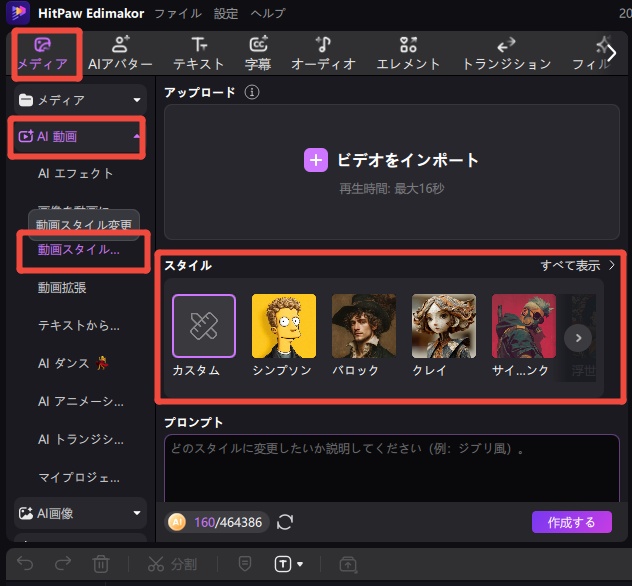Choose the サイ...ンク style thumbnail
632x586 pixels.
point(524,326)
